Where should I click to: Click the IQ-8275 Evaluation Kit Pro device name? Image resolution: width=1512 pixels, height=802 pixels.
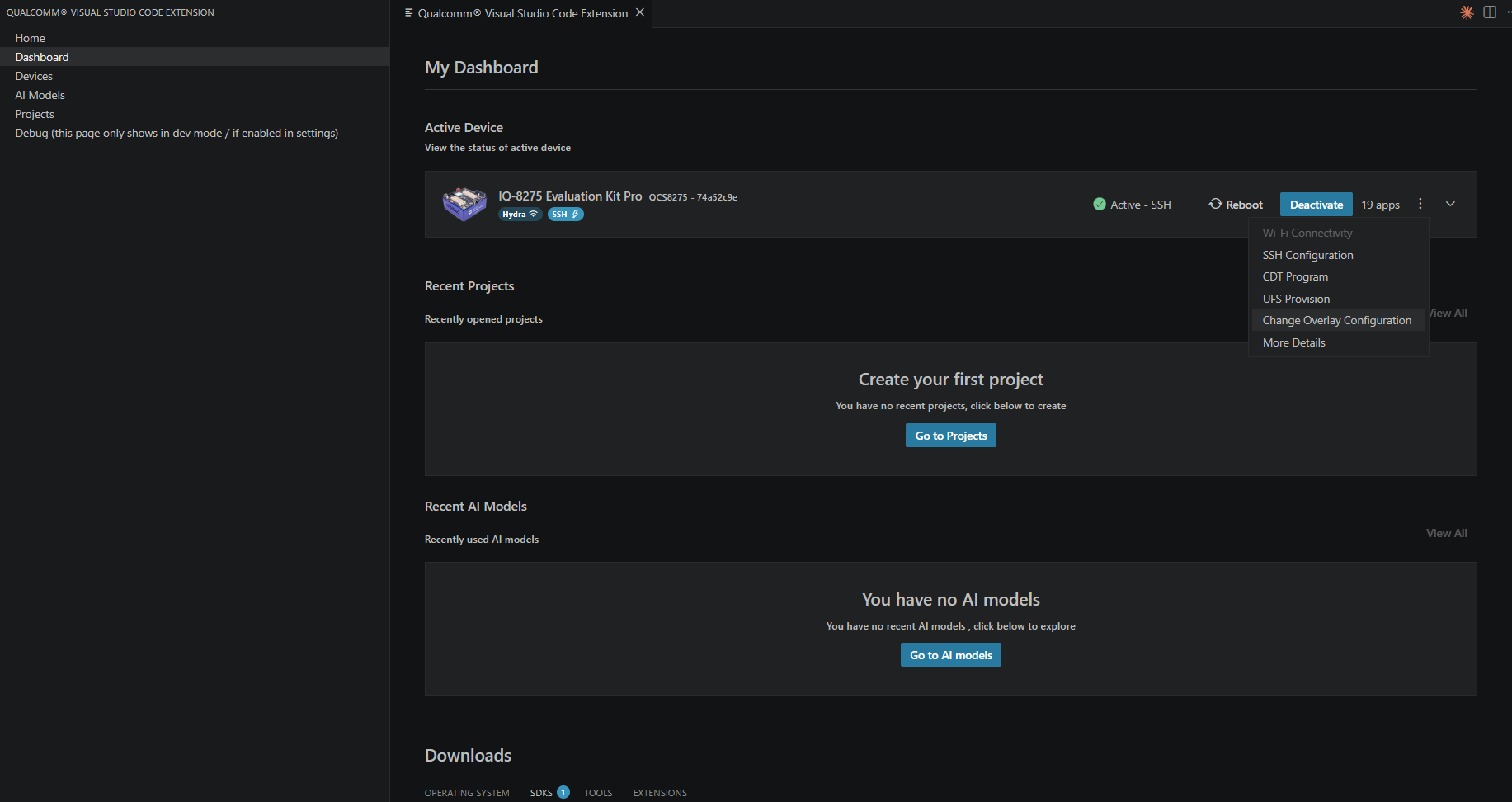(x=570, y=196)
